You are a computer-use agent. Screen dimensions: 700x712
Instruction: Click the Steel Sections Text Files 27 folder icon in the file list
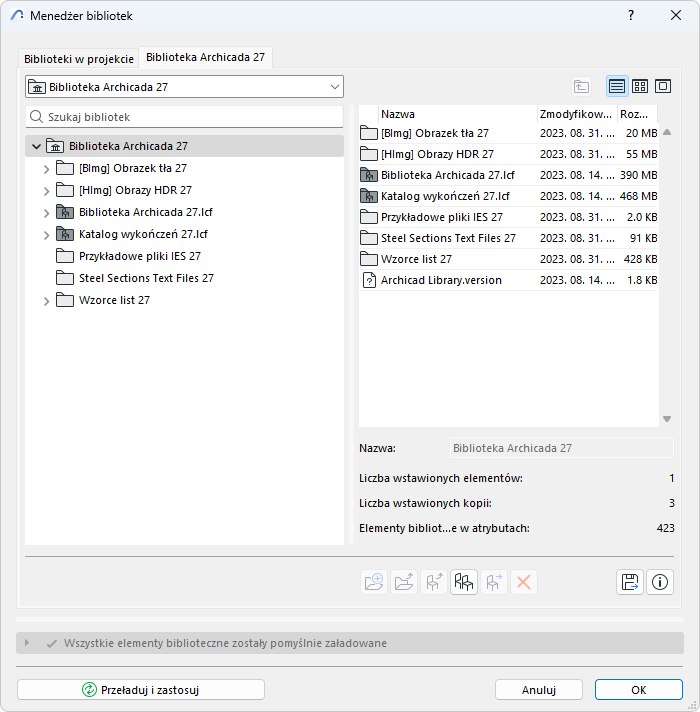pyautogui.click(x=369, y=238)
